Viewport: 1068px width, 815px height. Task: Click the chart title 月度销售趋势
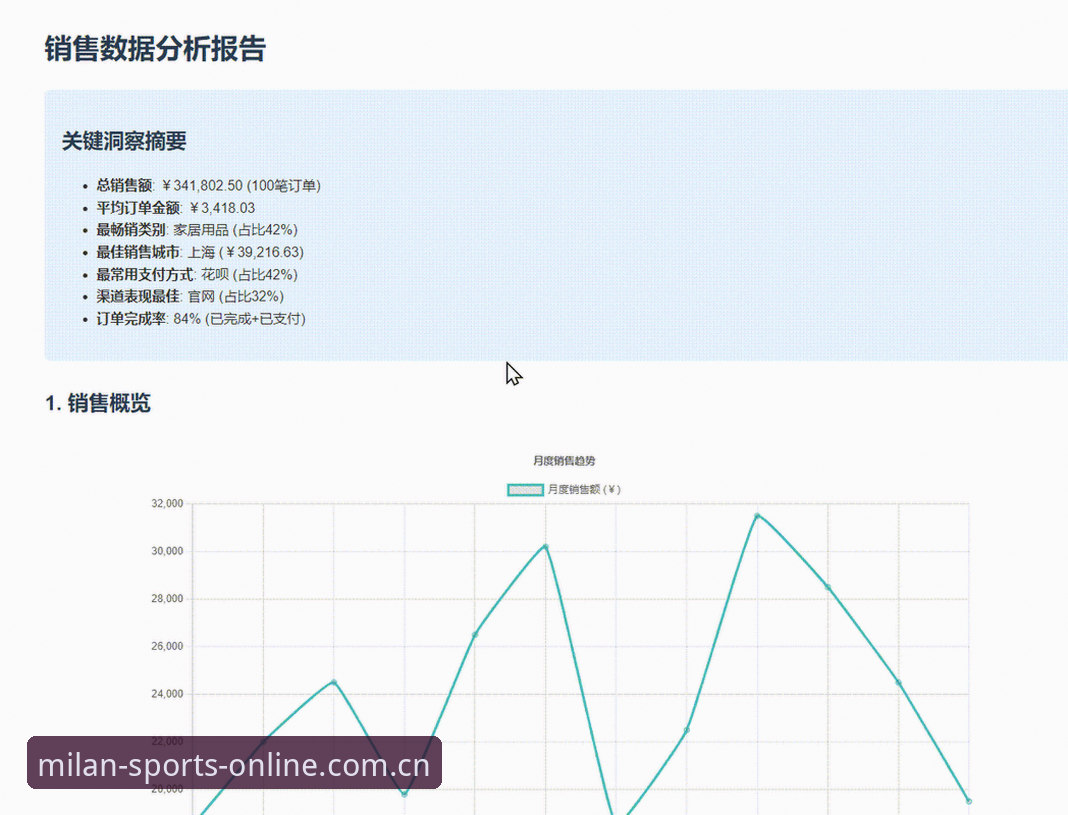[564, 461]
